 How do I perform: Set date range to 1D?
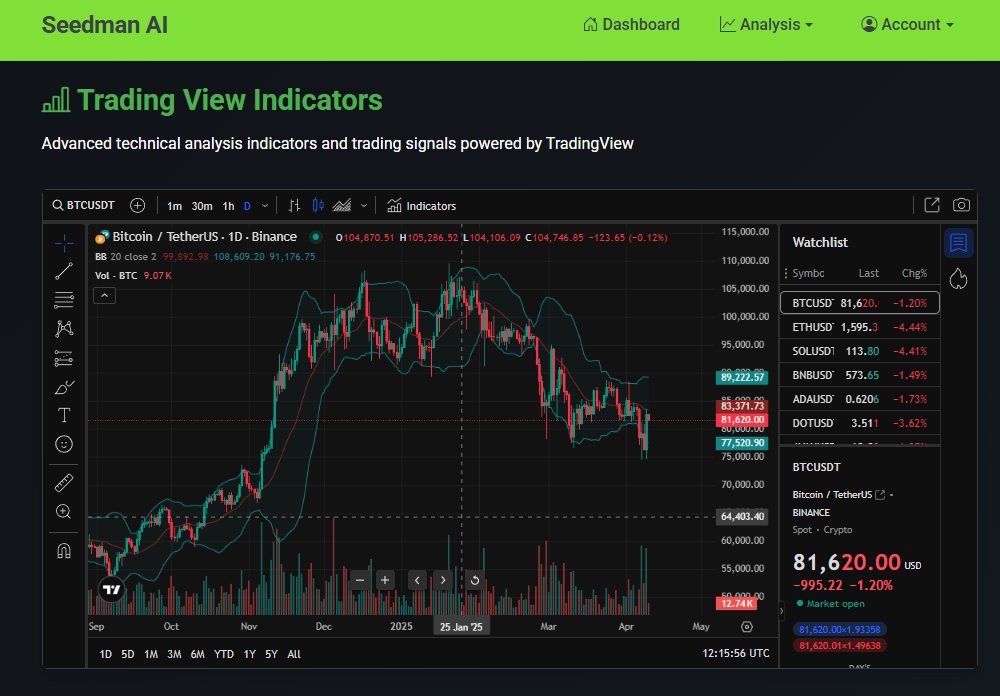coord(106,654)
